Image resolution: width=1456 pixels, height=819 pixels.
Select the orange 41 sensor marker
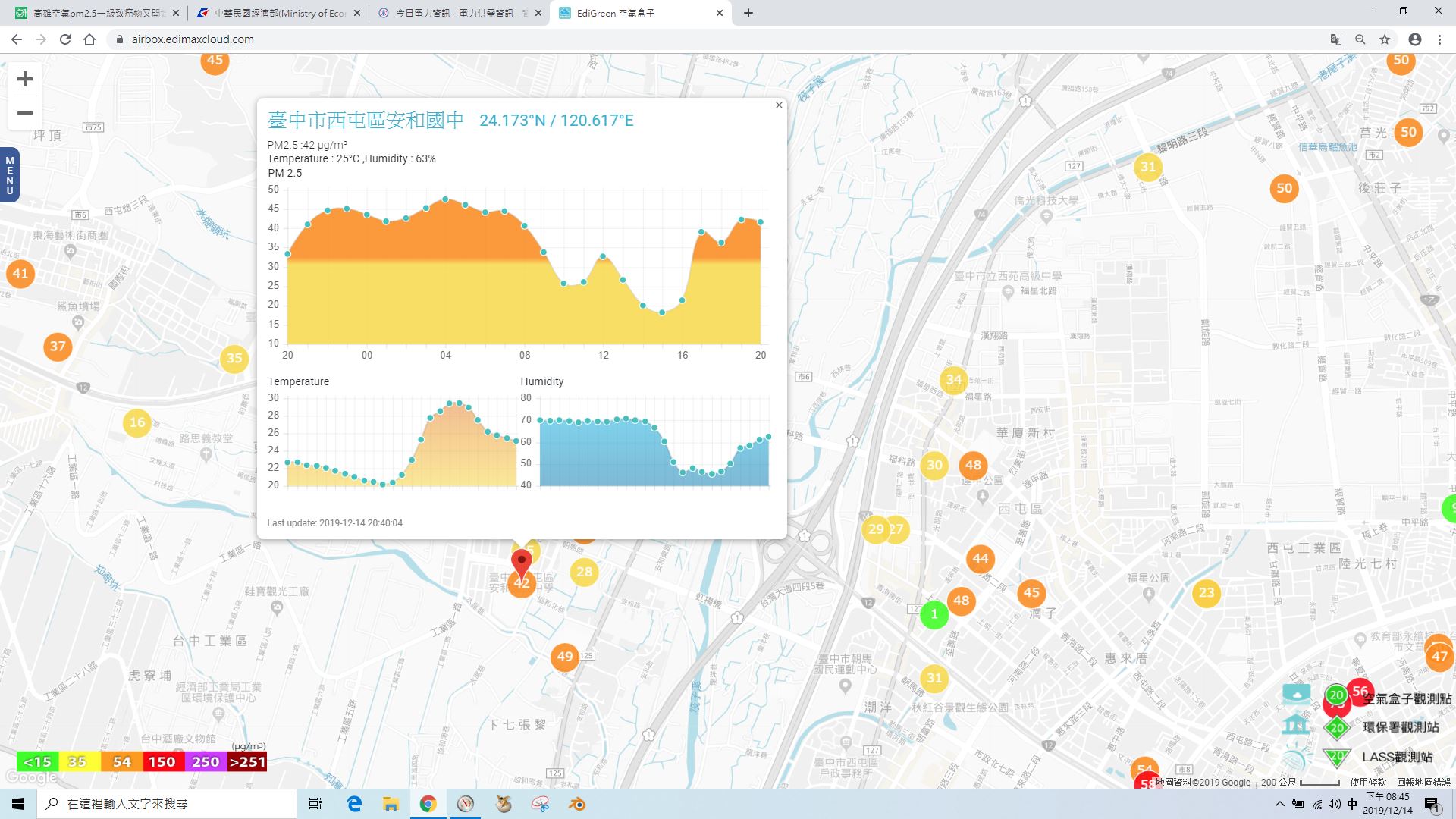(x=20, y=274)
